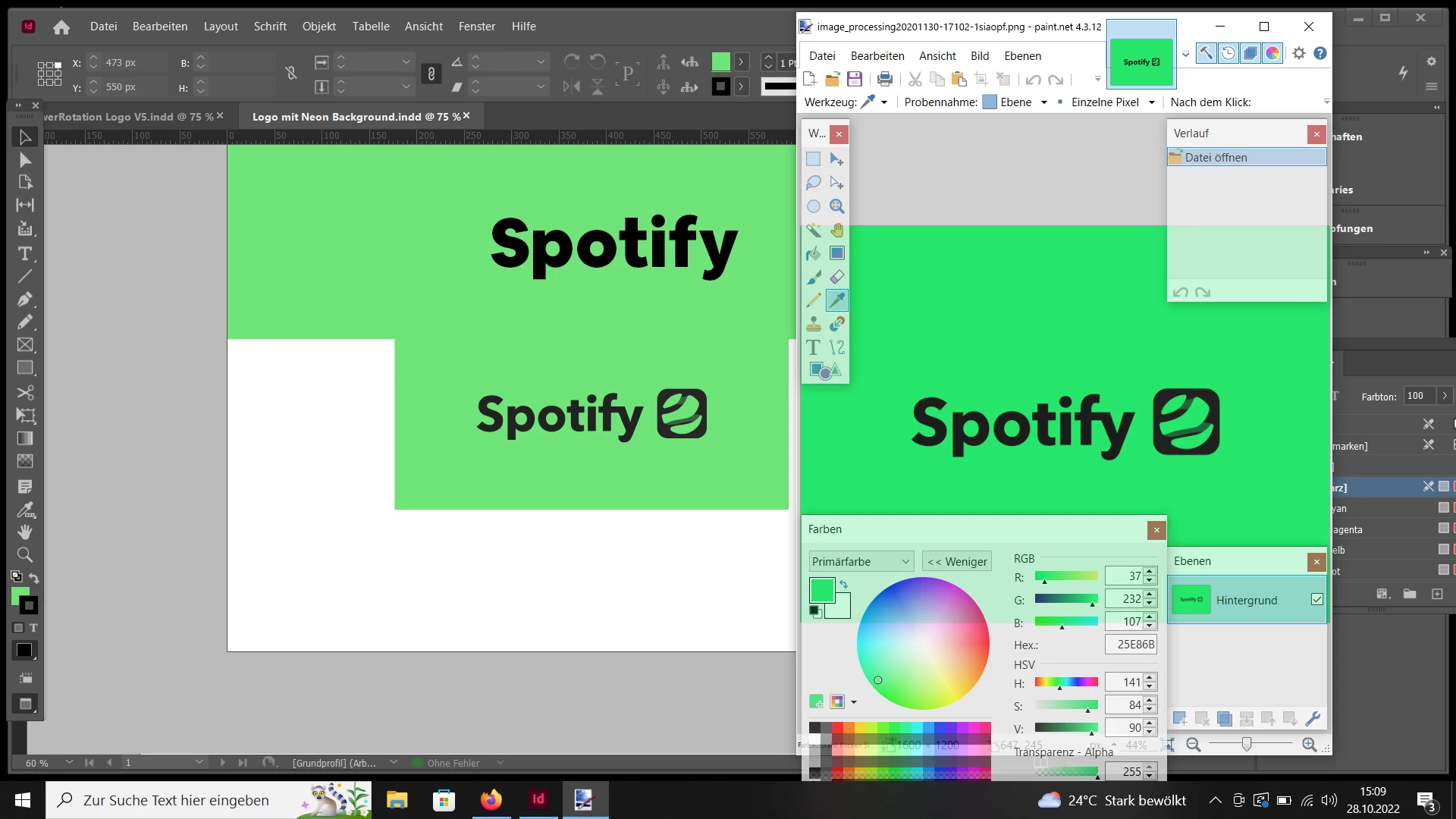The width and height of the screenshot is (1456, 819).
Task: Open the InDesign zoom level dropdown
Action: [69, 762]
